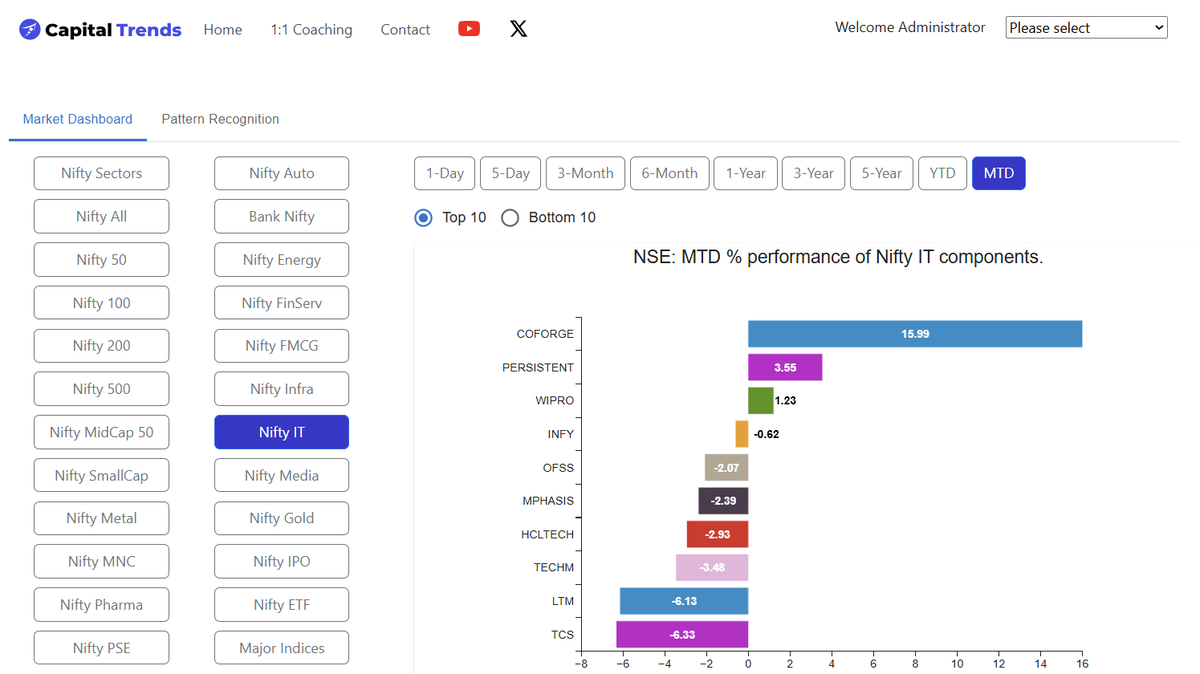Select the MTD timeframe
Image resolution: width=1200 pixels, height=674 pixels.
pos(999,173)
